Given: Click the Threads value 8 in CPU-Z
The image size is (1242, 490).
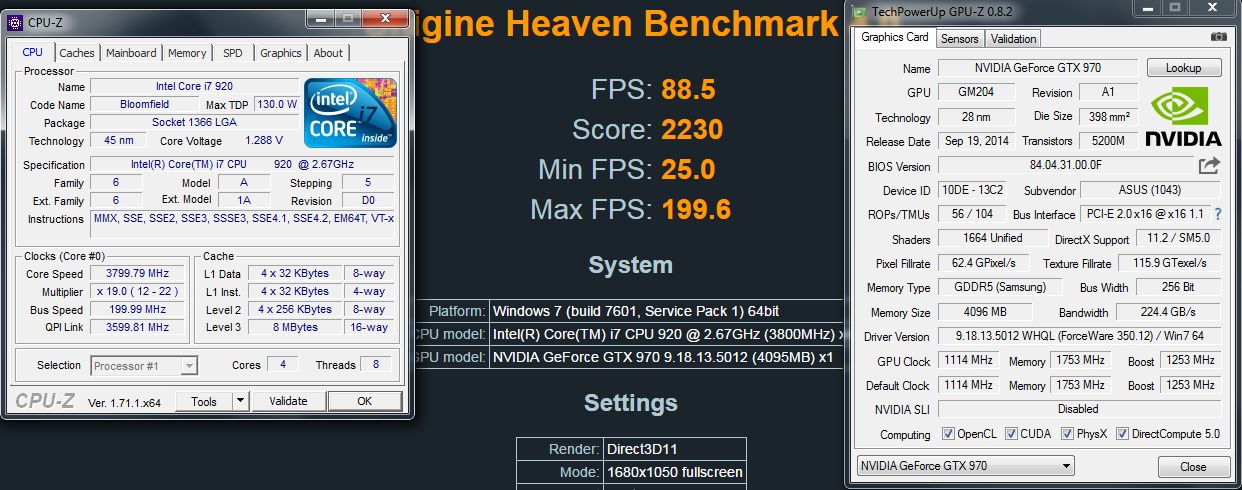Looking at the screenshot, I should point(375,365).
